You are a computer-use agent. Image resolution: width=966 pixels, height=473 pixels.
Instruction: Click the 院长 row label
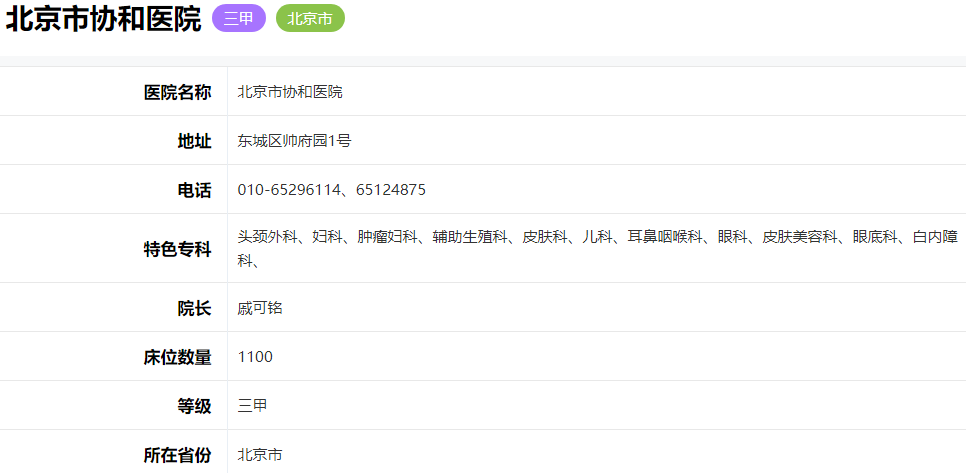point(195,308)
